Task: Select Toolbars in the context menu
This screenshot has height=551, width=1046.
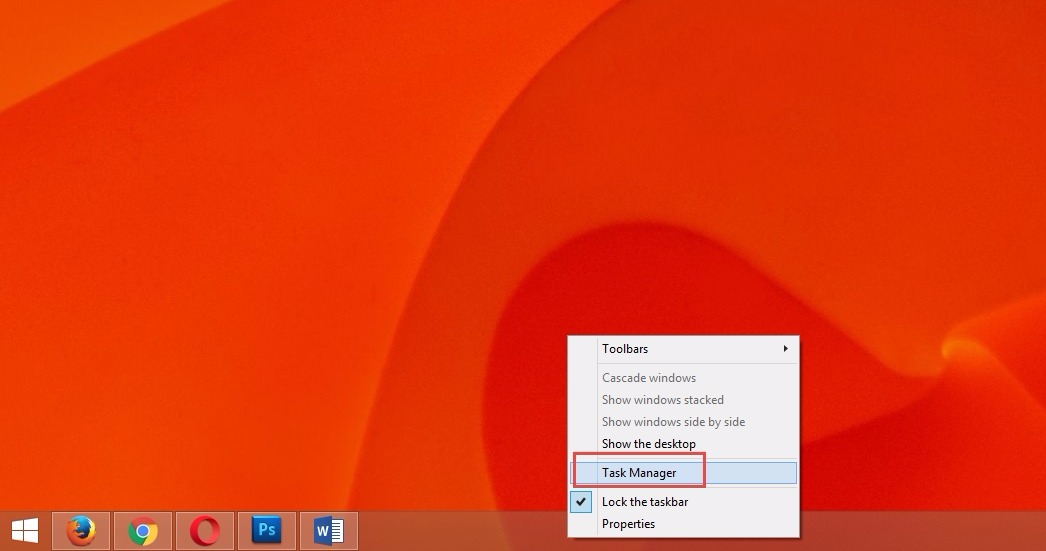Action: point(625,349)
